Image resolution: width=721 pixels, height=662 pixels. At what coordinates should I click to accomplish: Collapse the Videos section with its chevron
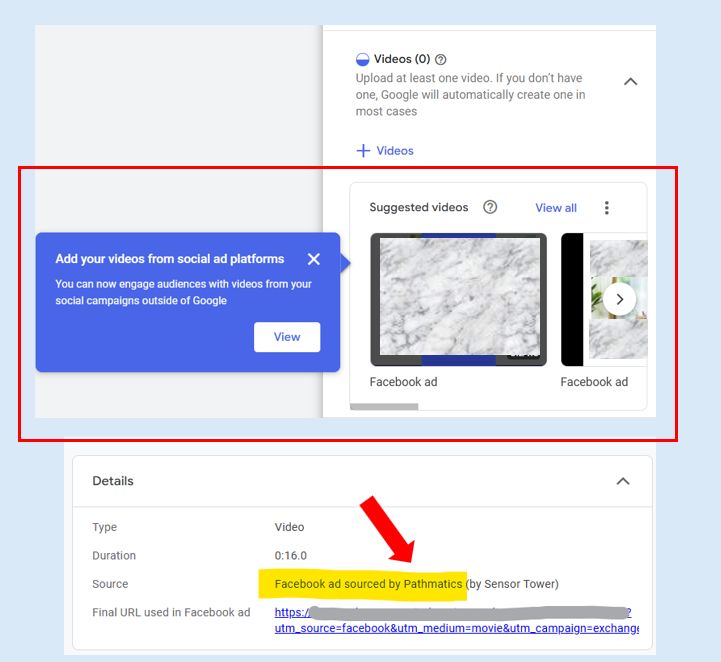pos(630,82)
